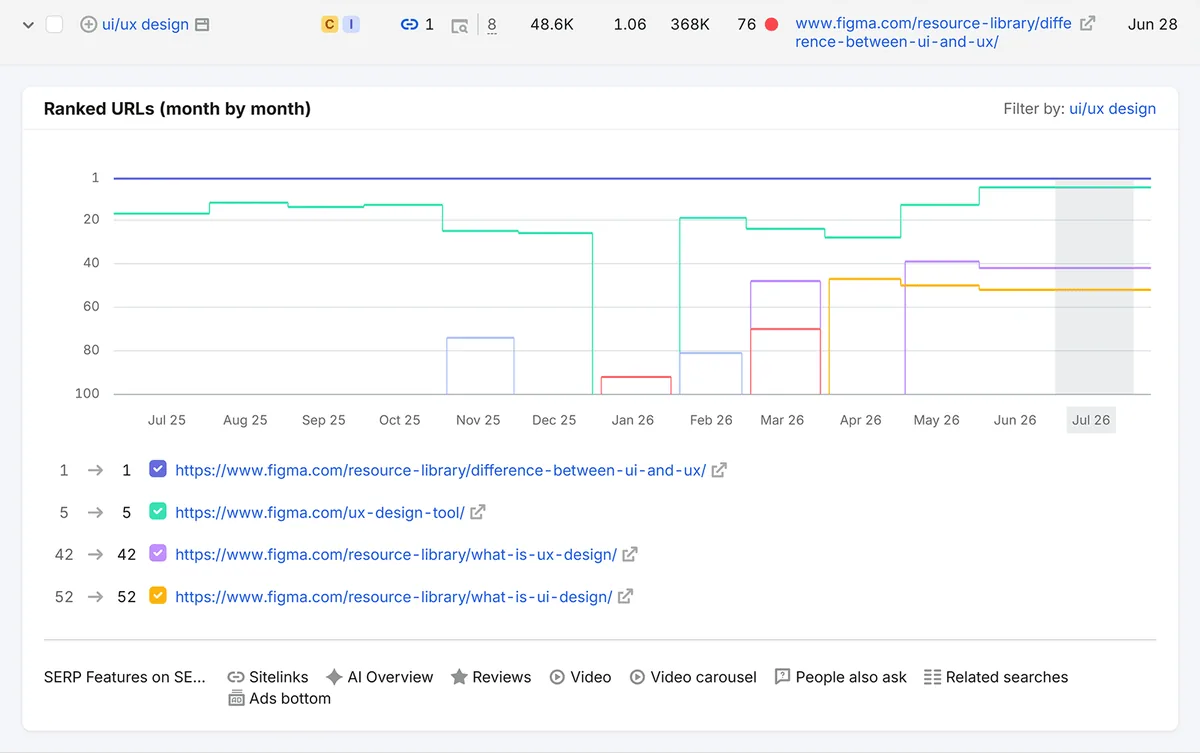The width and height of the screenshot is (1200, 753).
Task: Click external-link icon after difference-between-ui-and-ux legend URL
Action: [x=719, y=470]
